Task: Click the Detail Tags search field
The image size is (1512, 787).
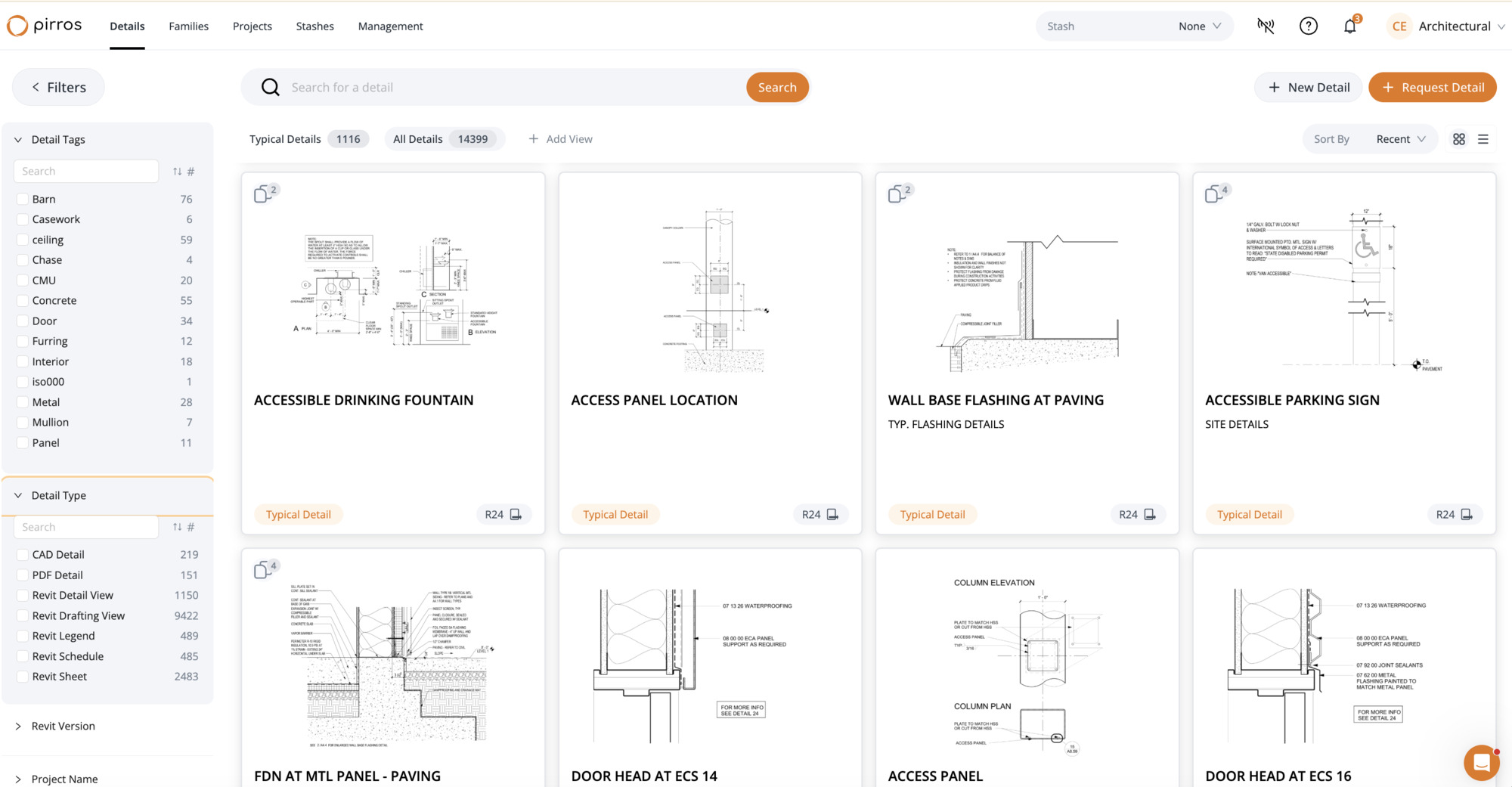Action: (x=86, y=172)
